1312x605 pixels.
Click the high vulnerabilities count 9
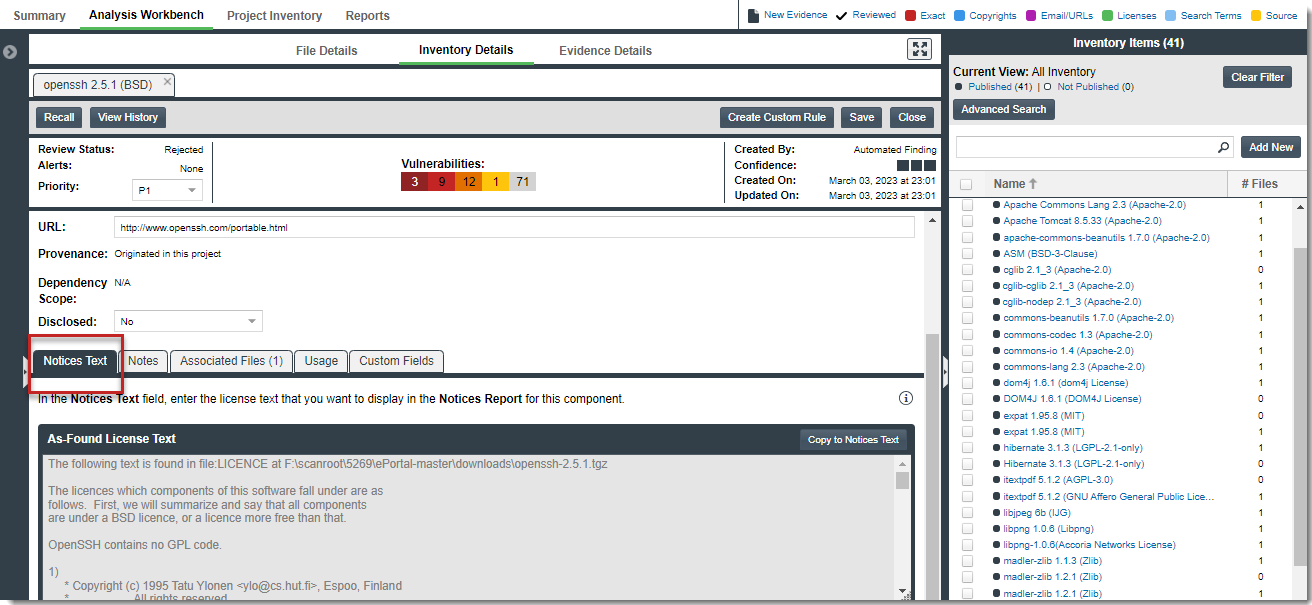coord(440,181)
